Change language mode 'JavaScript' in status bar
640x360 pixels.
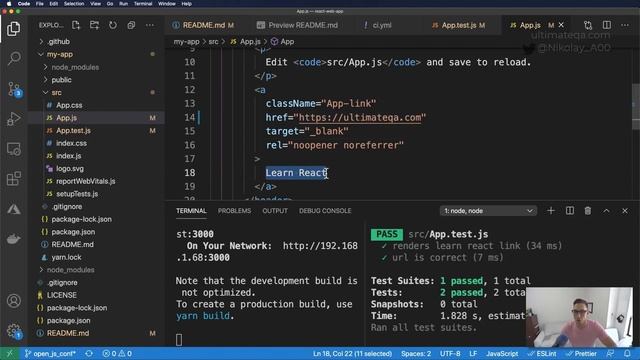502,353
